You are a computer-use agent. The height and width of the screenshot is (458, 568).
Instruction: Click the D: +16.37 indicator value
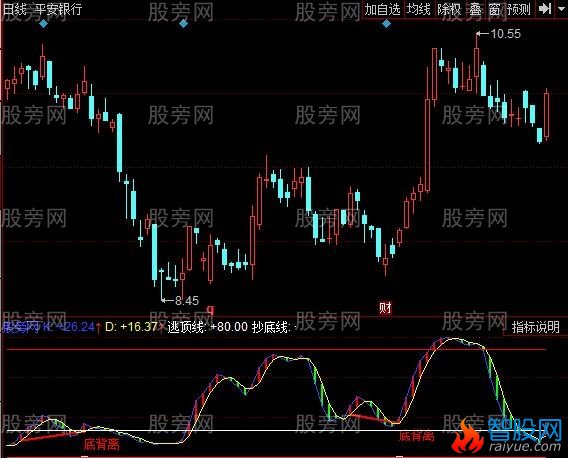click(131, 327)
